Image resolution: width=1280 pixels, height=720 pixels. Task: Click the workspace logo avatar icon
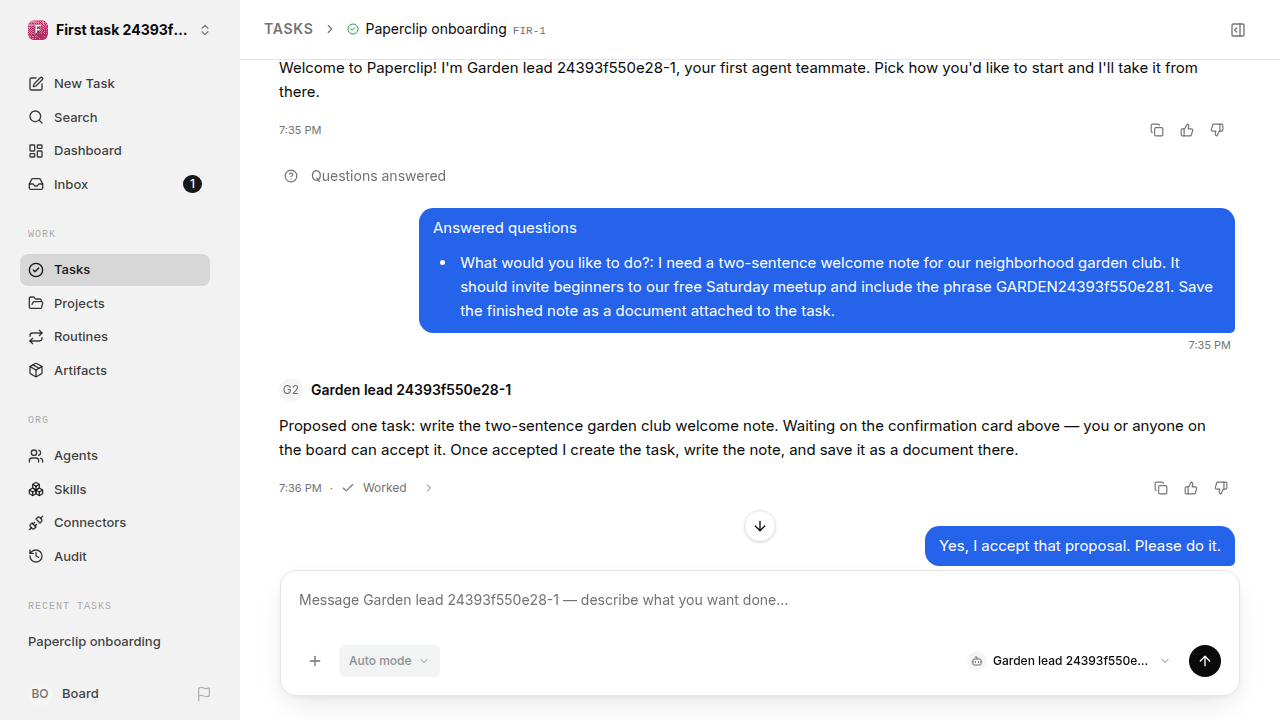coord(38,30)
